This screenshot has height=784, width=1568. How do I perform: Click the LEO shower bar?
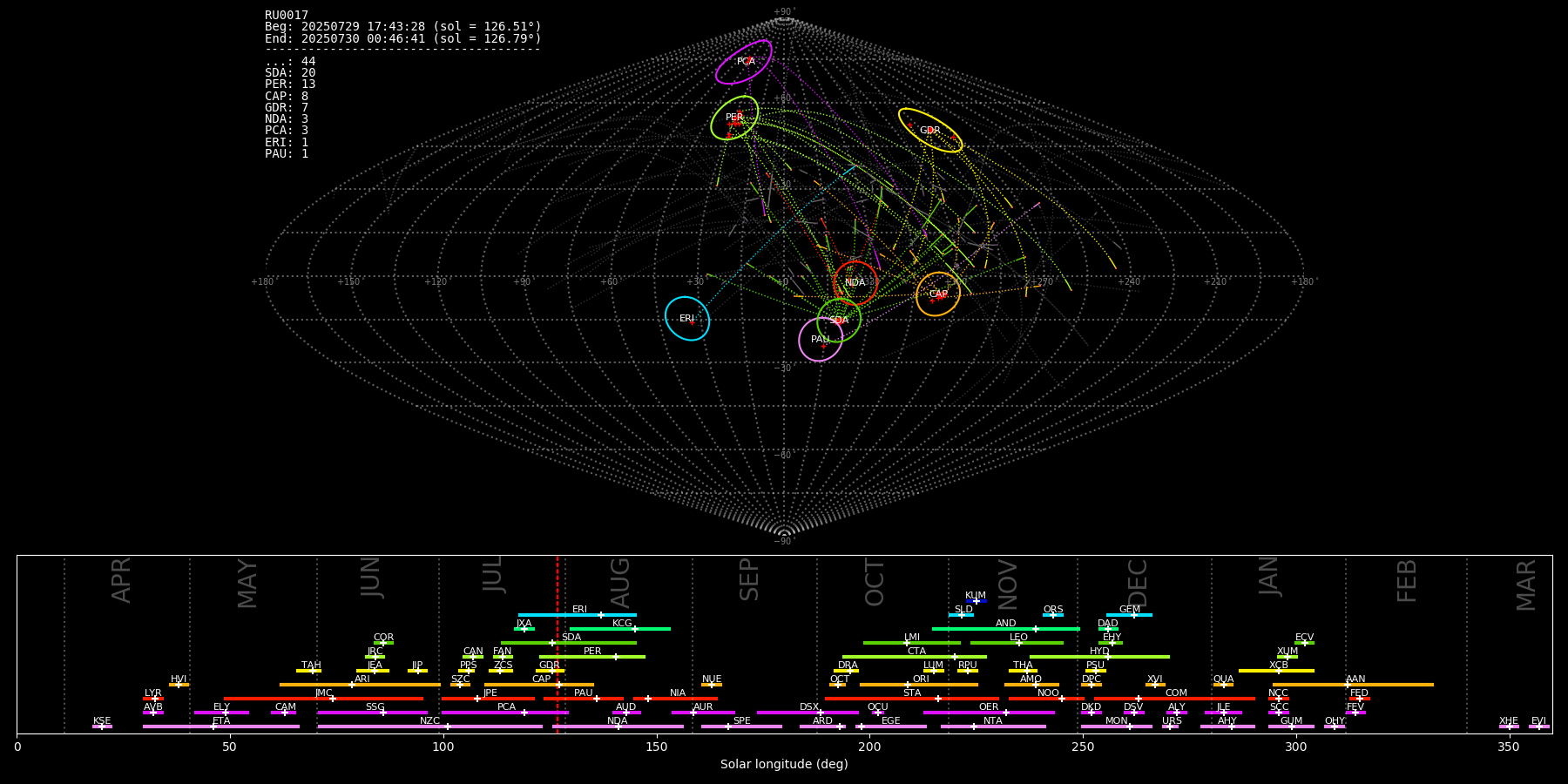click(1017, 643)
